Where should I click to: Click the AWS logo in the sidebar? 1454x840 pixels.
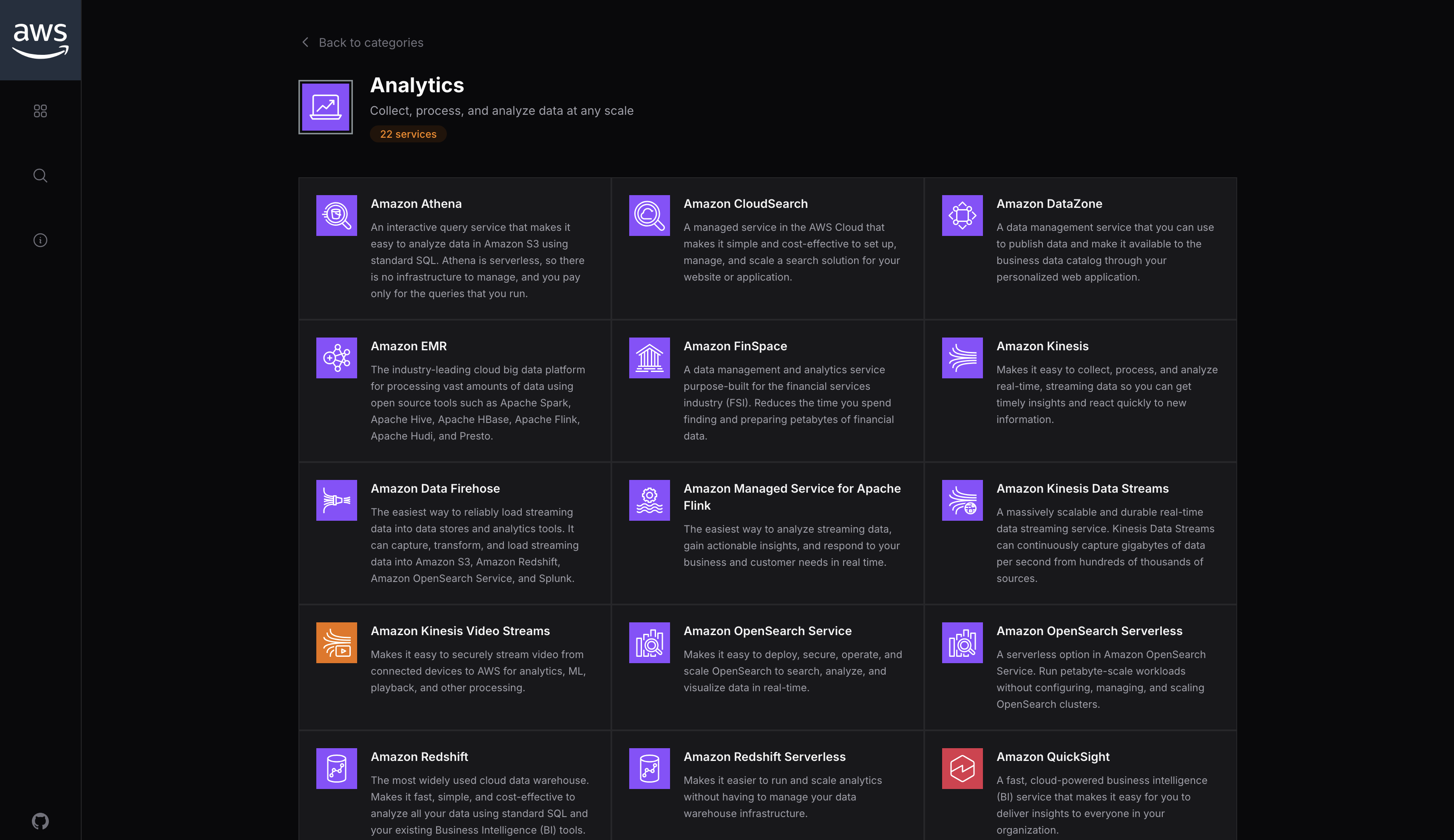pos(40,40)
